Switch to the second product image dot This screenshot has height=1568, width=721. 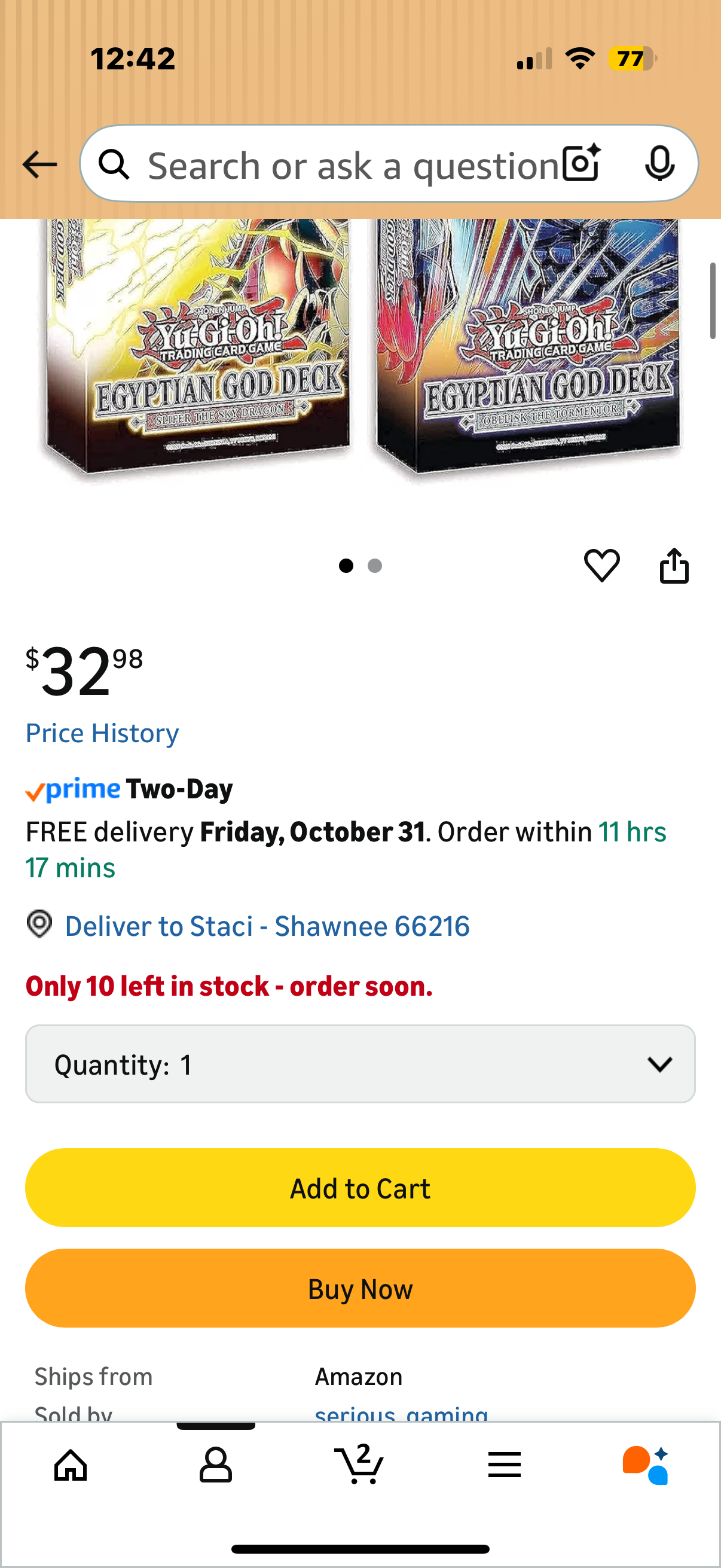(x=375, y=566)
